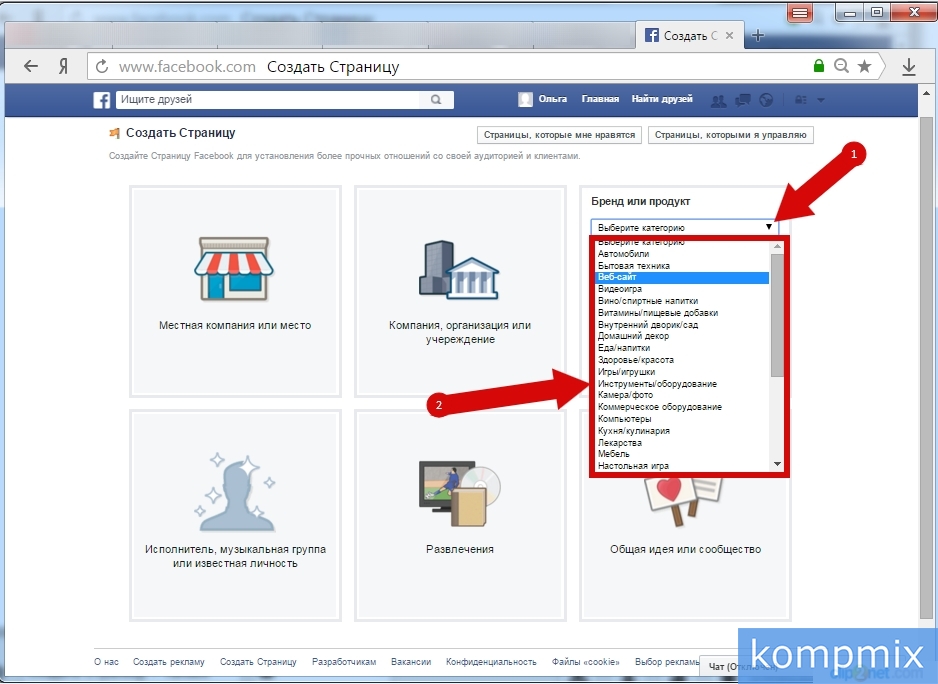Open 'Разработчикам' footer link

[344, 662]
